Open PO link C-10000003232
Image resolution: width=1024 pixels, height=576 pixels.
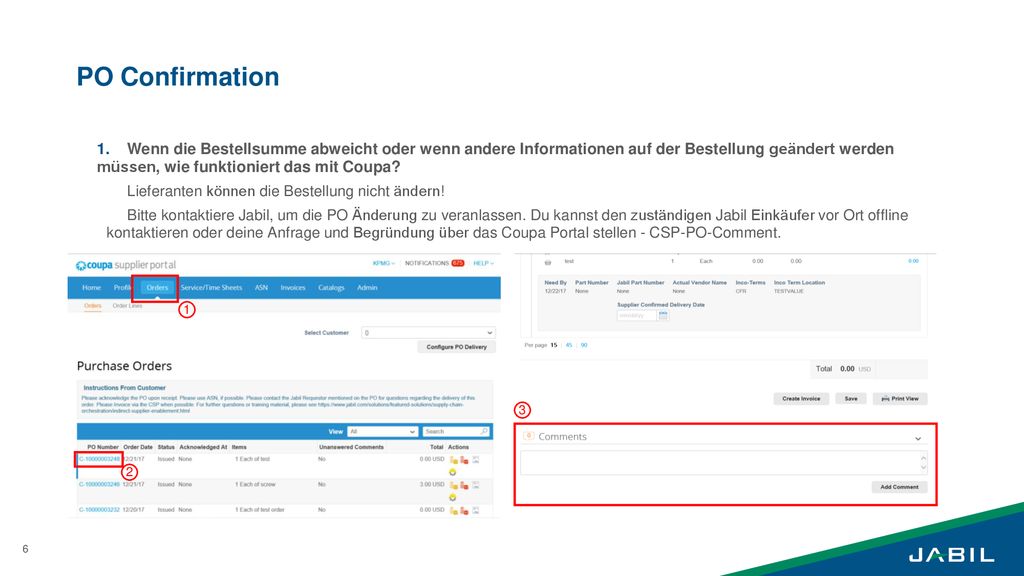tap(99, 509)
